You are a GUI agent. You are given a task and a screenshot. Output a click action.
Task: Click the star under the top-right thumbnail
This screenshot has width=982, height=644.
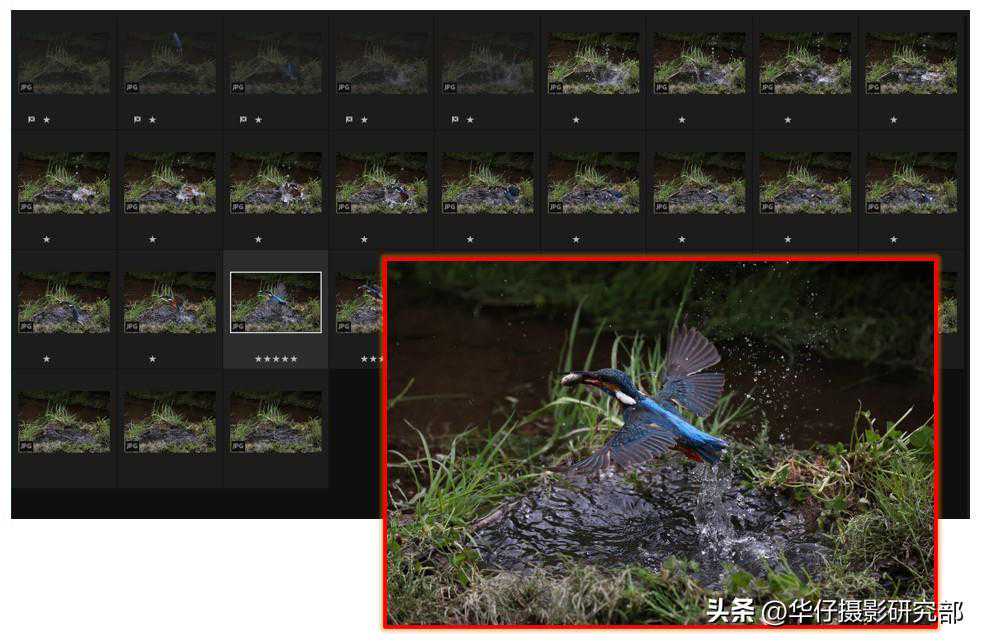pos(893,119)
